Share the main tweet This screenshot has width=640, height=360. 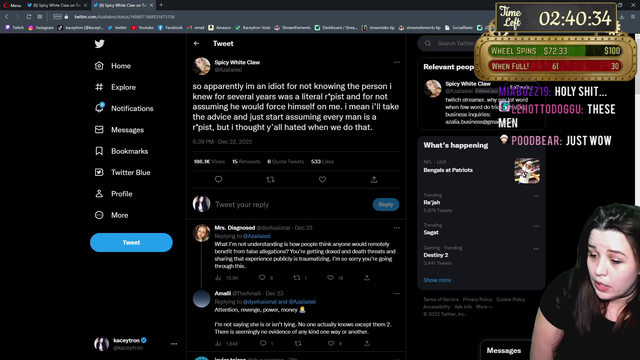point(374,179)
